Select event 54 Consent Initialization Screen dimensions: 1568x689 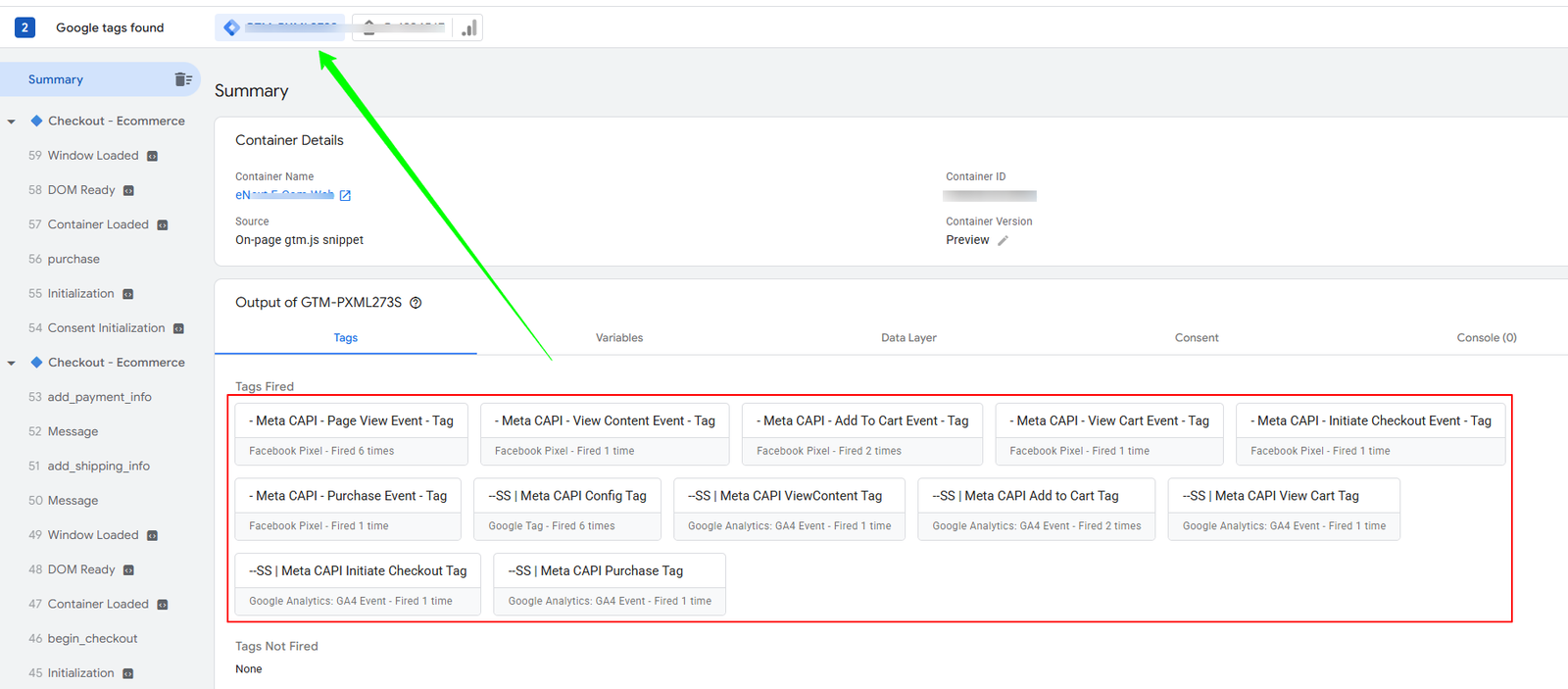107,328
